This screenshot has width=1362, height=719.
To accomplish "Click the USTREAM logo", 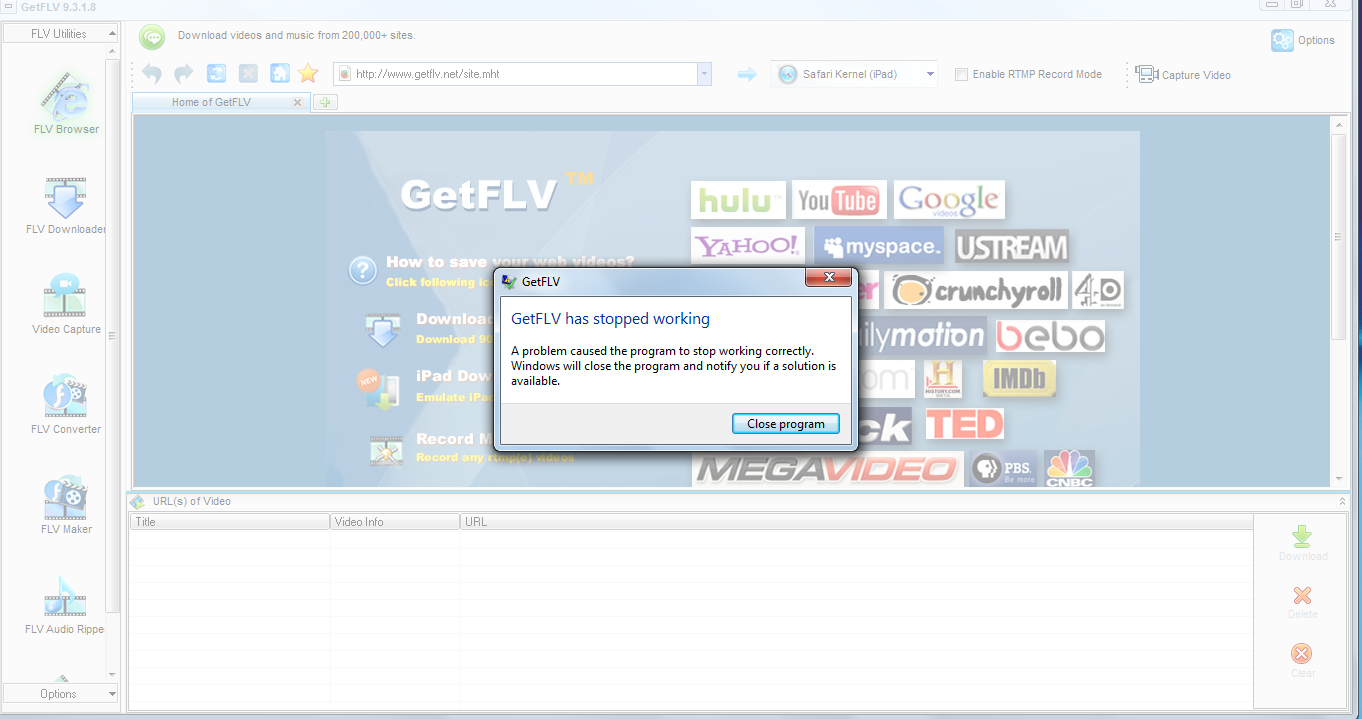I will [x=1011, y=246].
